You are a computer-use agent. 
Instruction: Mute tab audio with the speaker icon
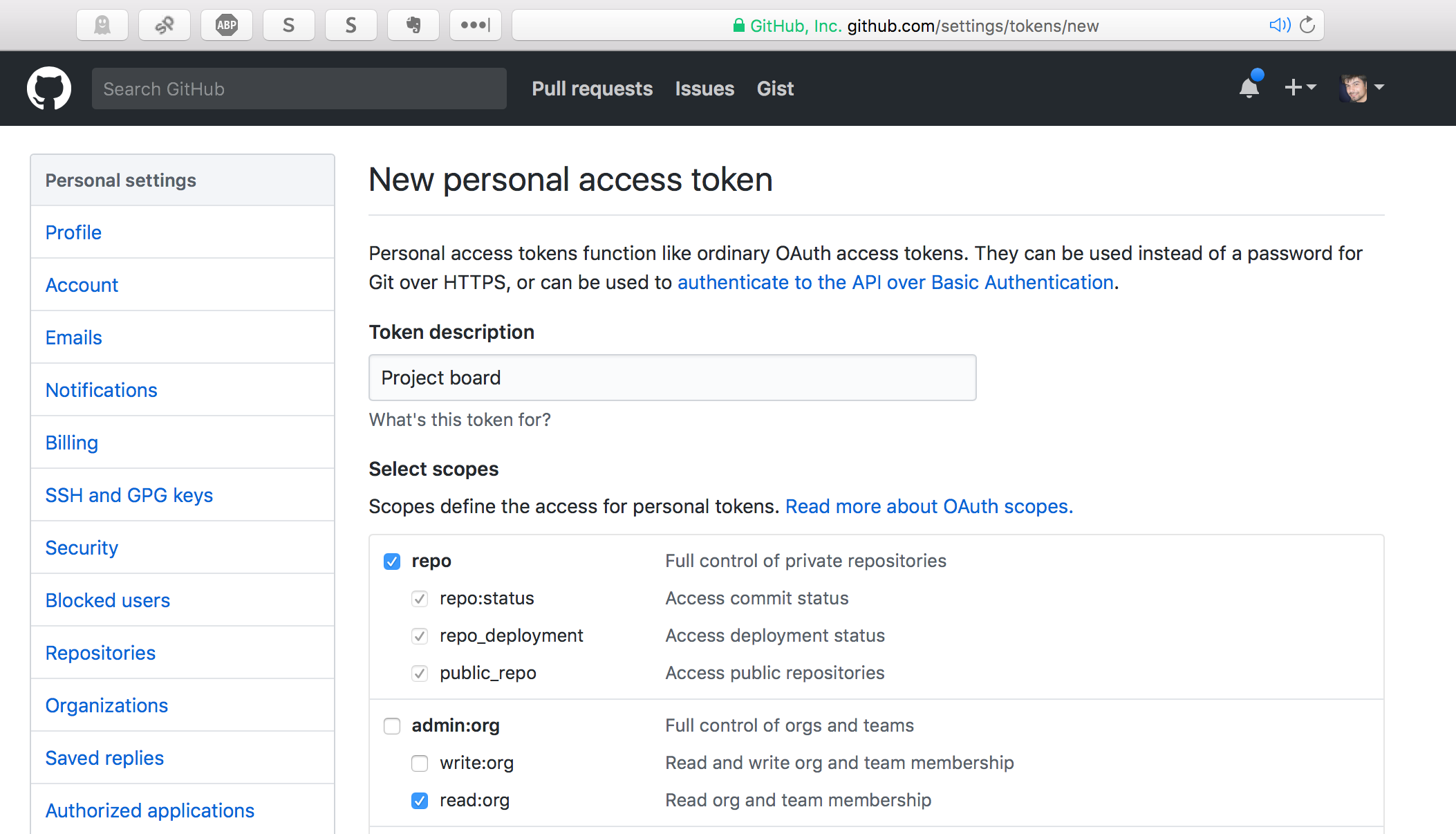(x=1280, y=25)
